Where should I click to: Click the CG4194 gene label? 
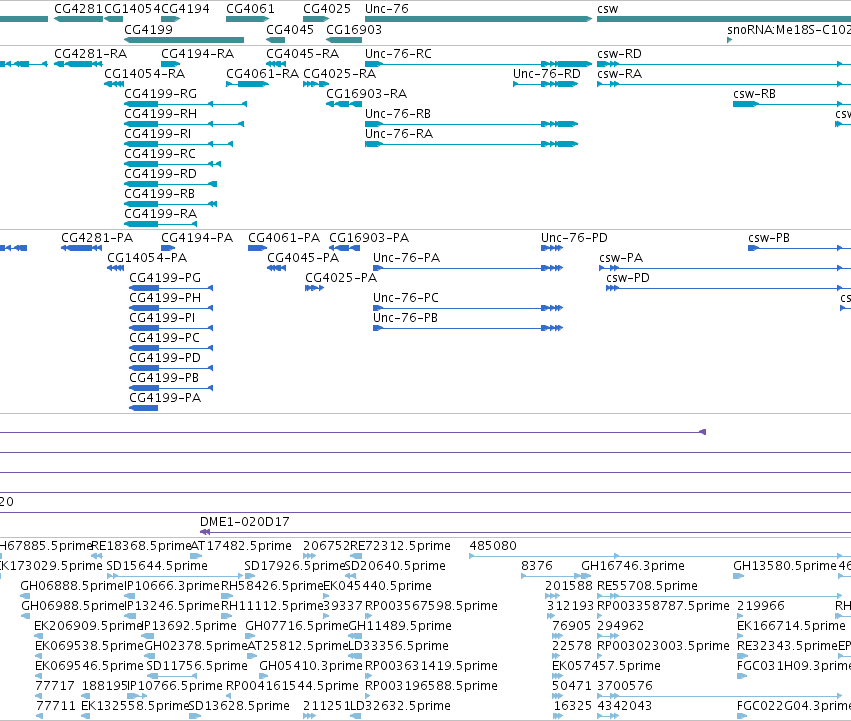coord(185,9)
